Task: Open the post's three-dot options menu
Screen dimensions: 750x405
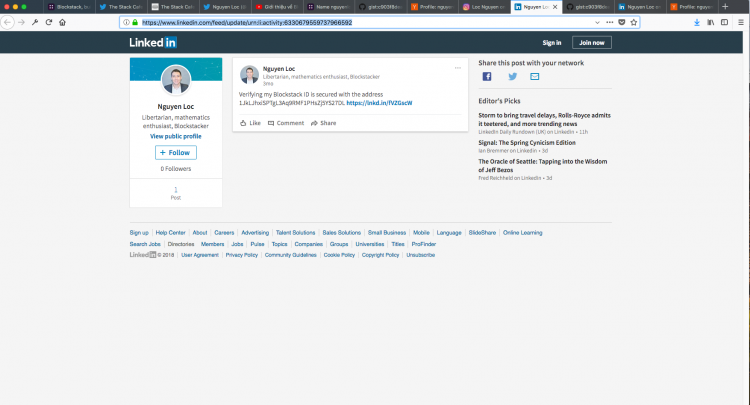Action: tap(458, 68)
